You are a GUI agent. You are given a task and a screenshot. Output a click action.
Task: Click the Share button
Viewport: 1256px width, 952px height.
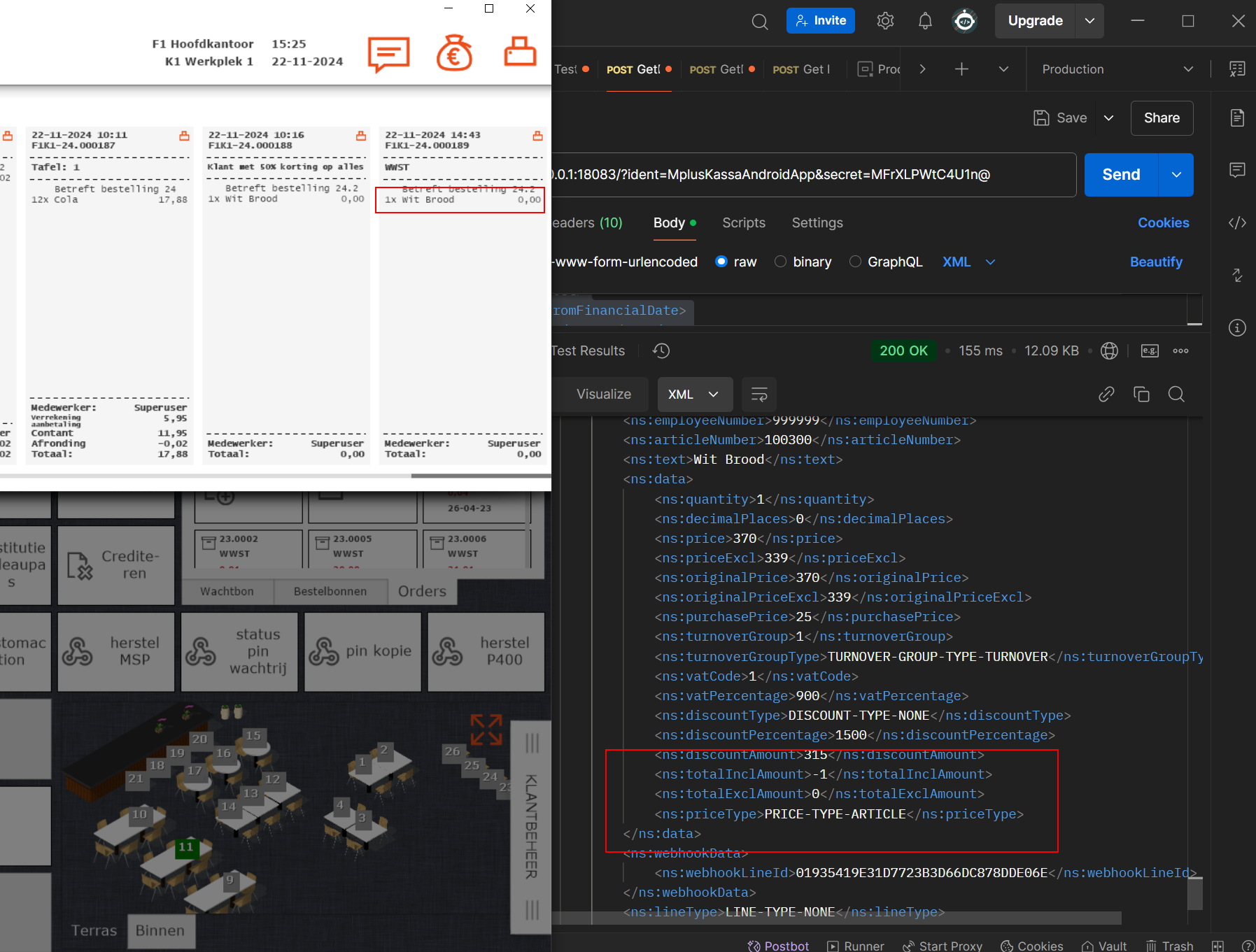[x=1162, y=118]
